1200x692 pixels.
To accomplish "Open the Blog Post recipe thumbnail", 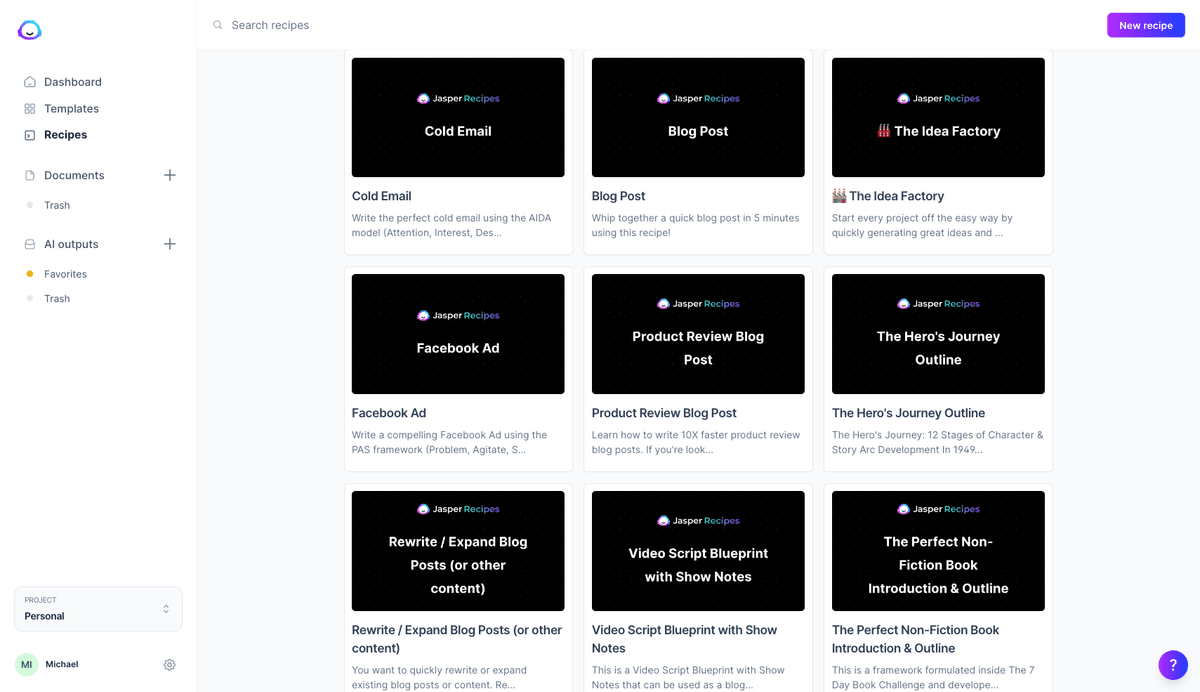I will (x=698, y=117).
